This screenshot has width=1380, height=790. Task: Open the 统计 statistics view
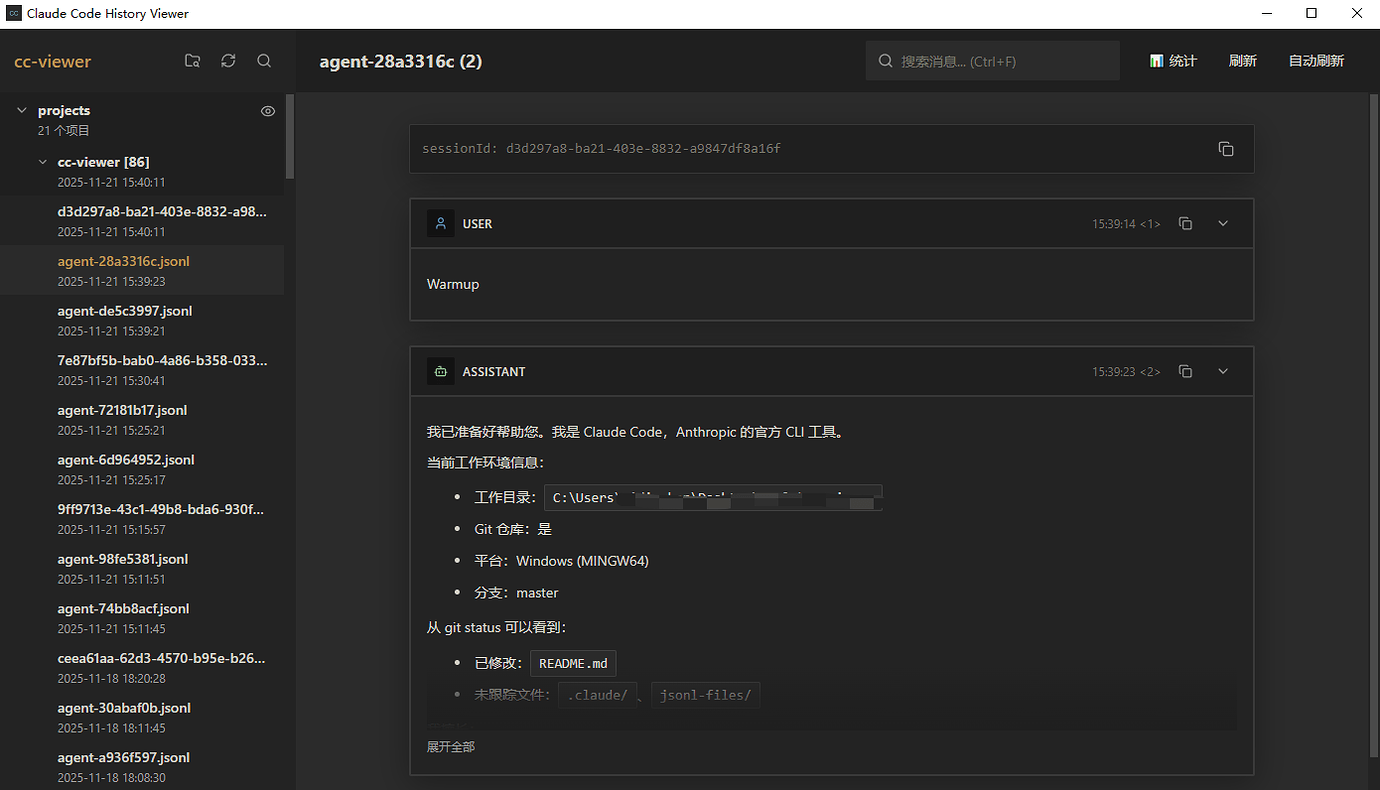click(x=1173, y=61)
